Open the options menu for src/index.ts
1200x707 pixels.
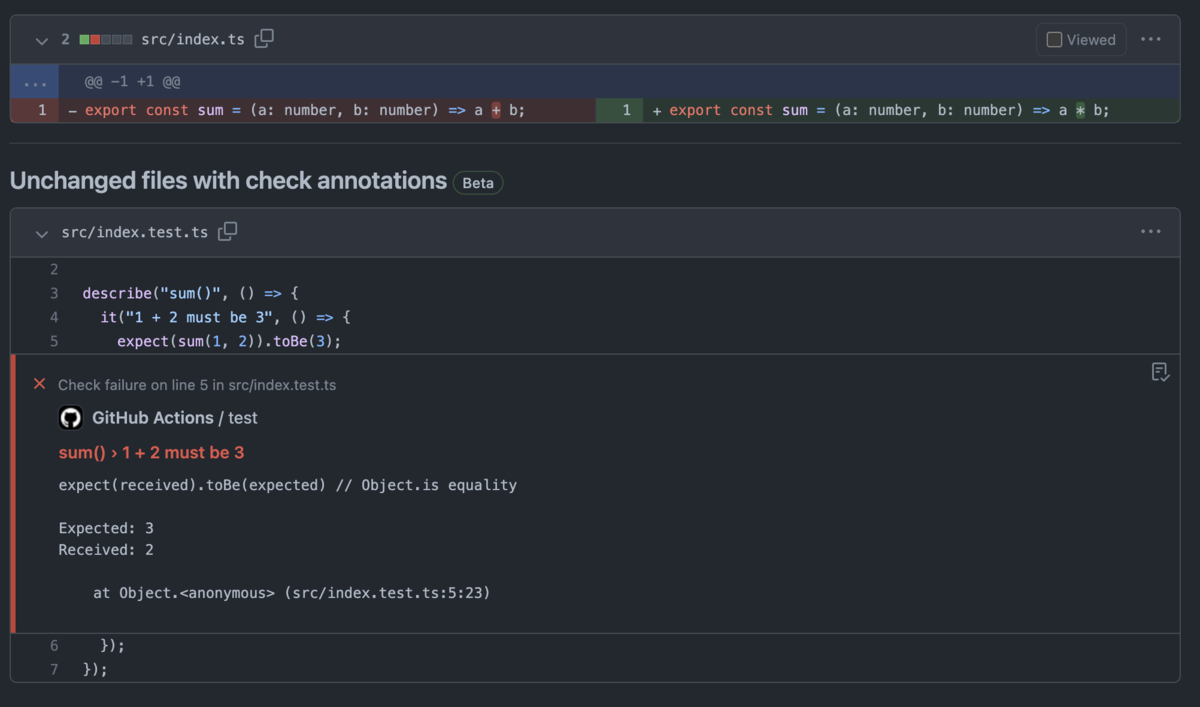1151,38
